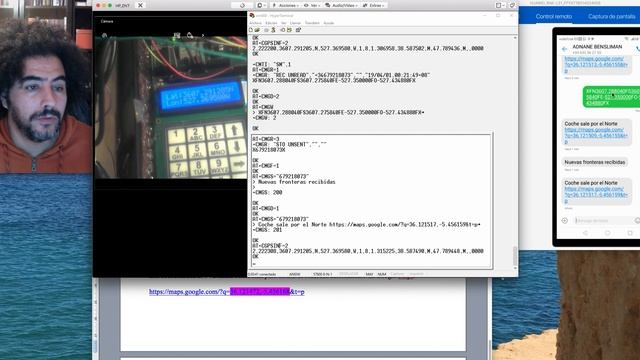Viewport: 640px width, 360px height.
Task: Click the arrow chevron in camera window toolbar
Action: click(203, 36)
